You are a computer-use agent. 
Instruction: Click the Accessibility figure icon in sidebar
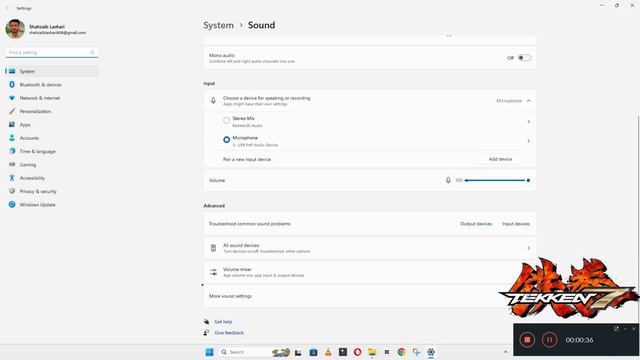(x=12, y=178)
